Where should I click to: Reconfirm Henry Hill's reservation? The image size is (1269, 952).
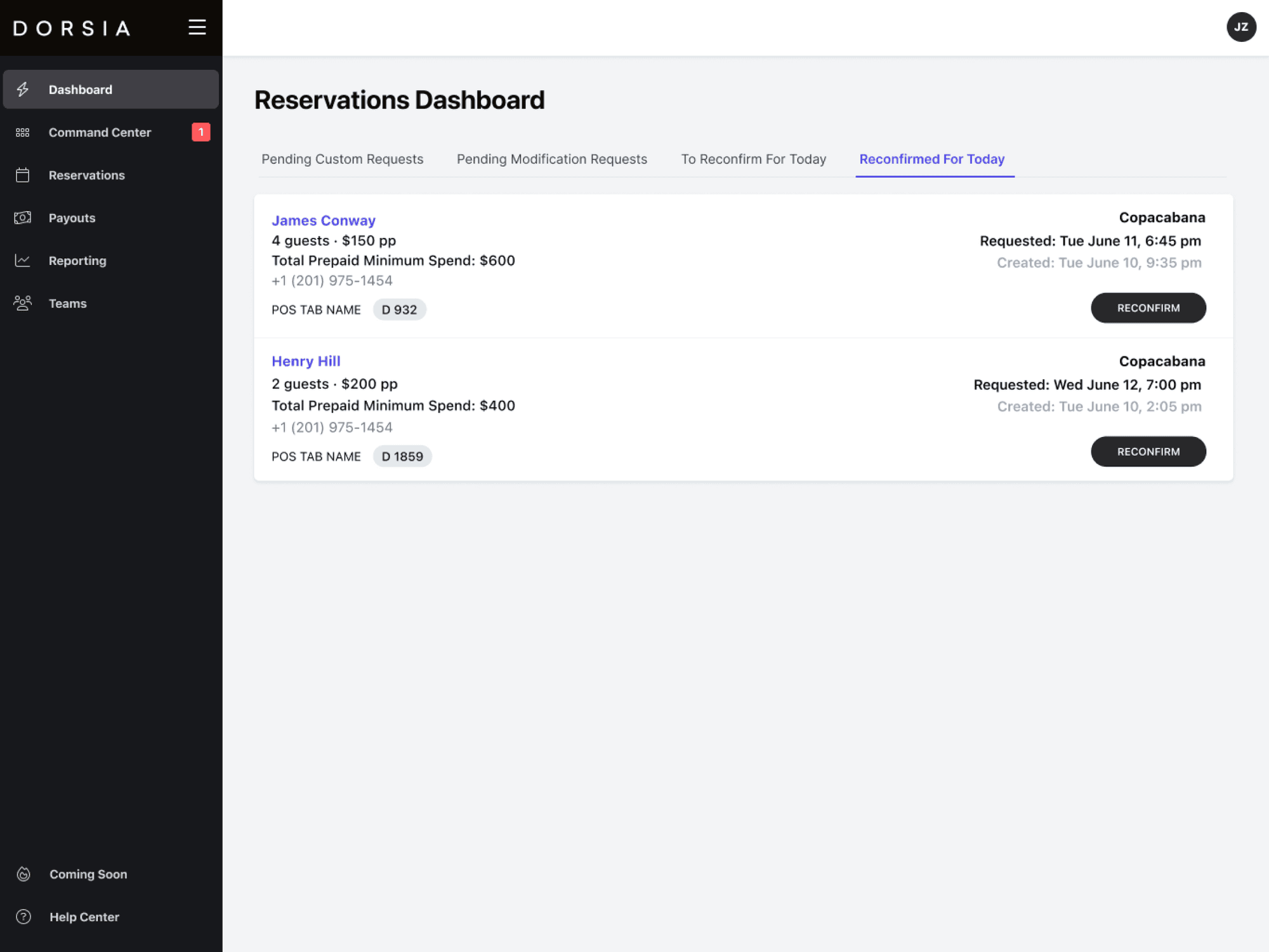click(1148, 452)
